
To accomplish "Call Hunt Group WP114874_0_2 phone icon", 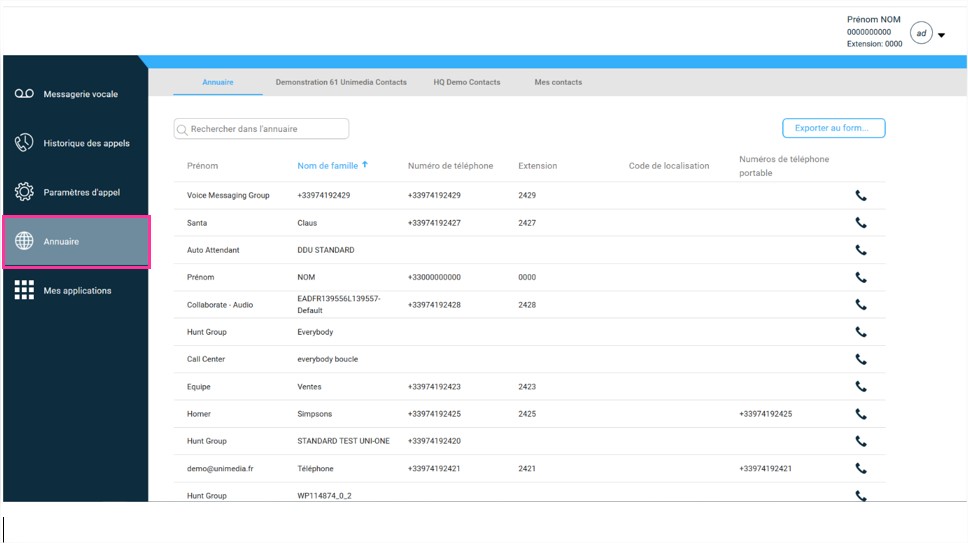I will [861, 495].
